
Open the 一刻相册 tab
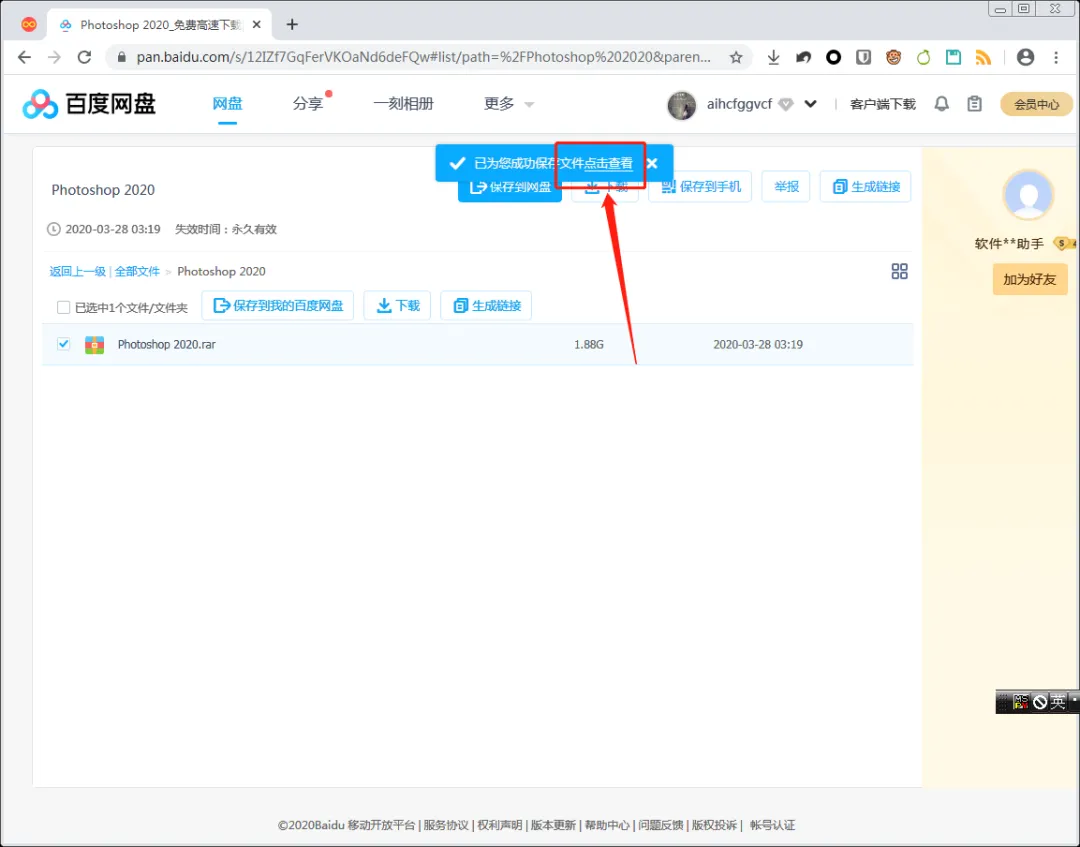(x=404, y=104)
